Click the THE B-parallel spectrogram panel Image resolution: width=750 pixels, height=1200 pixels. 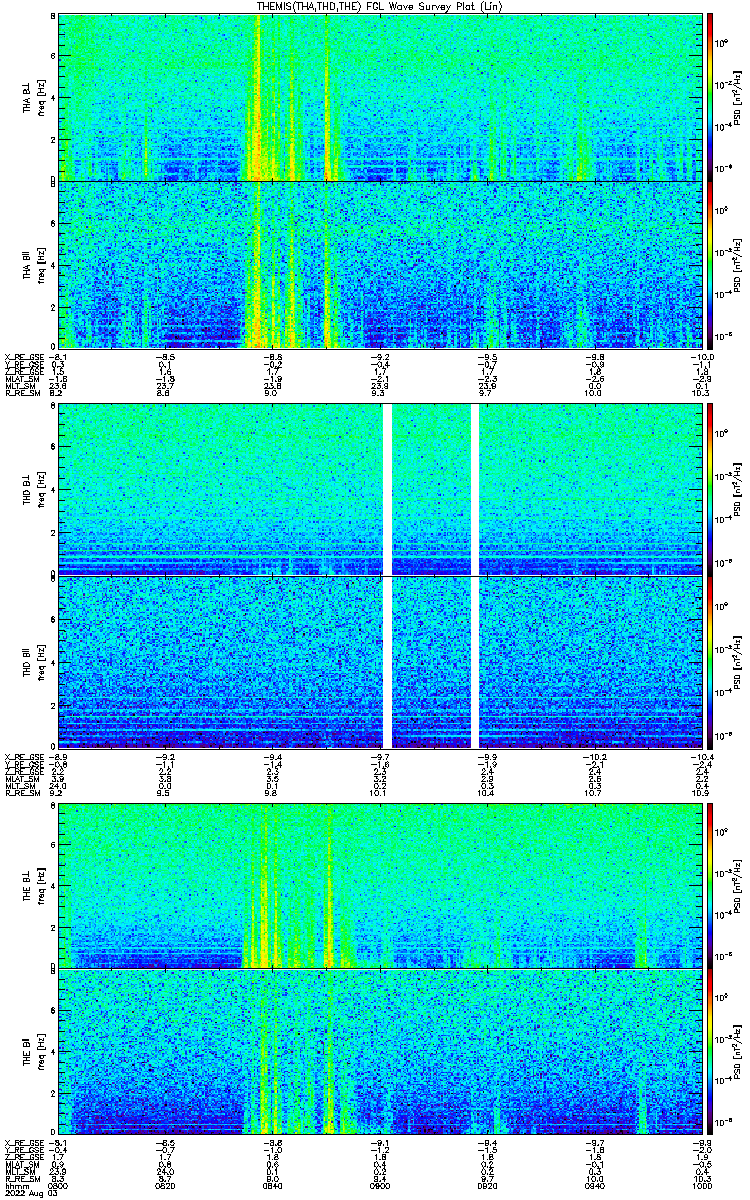pos(380,1051)
